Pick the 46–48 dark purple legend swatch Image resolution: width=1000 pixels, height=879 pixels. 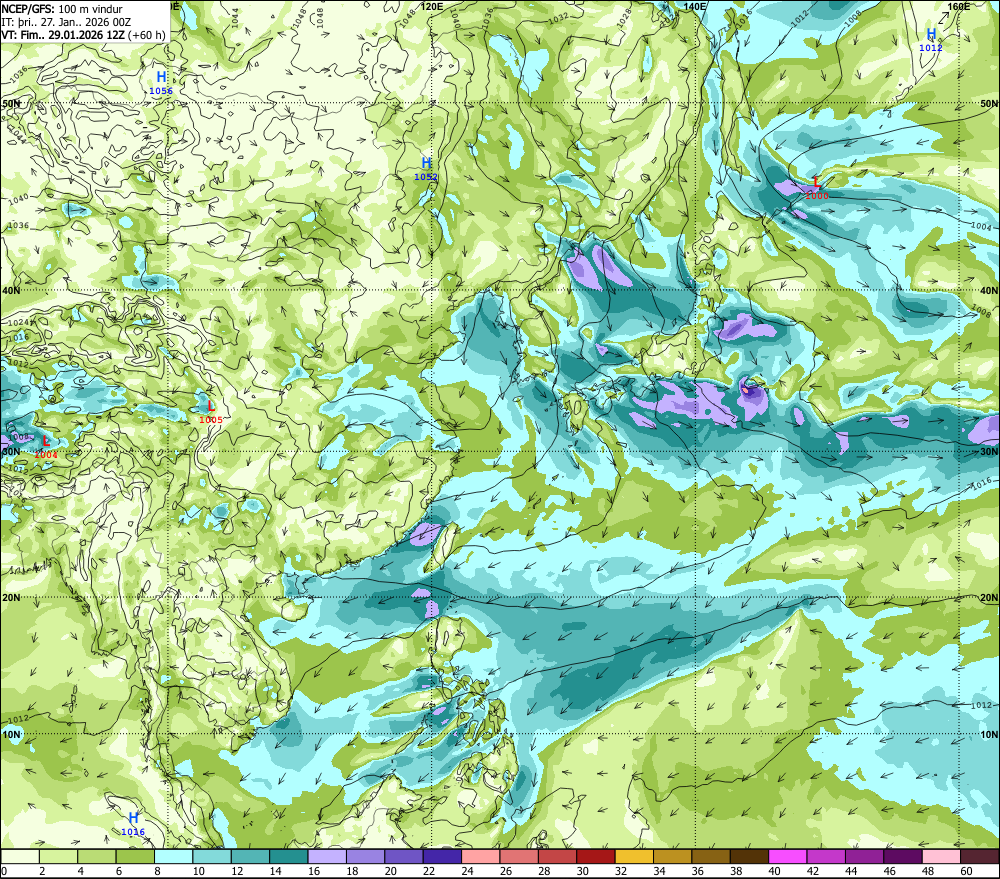[903, 856]
